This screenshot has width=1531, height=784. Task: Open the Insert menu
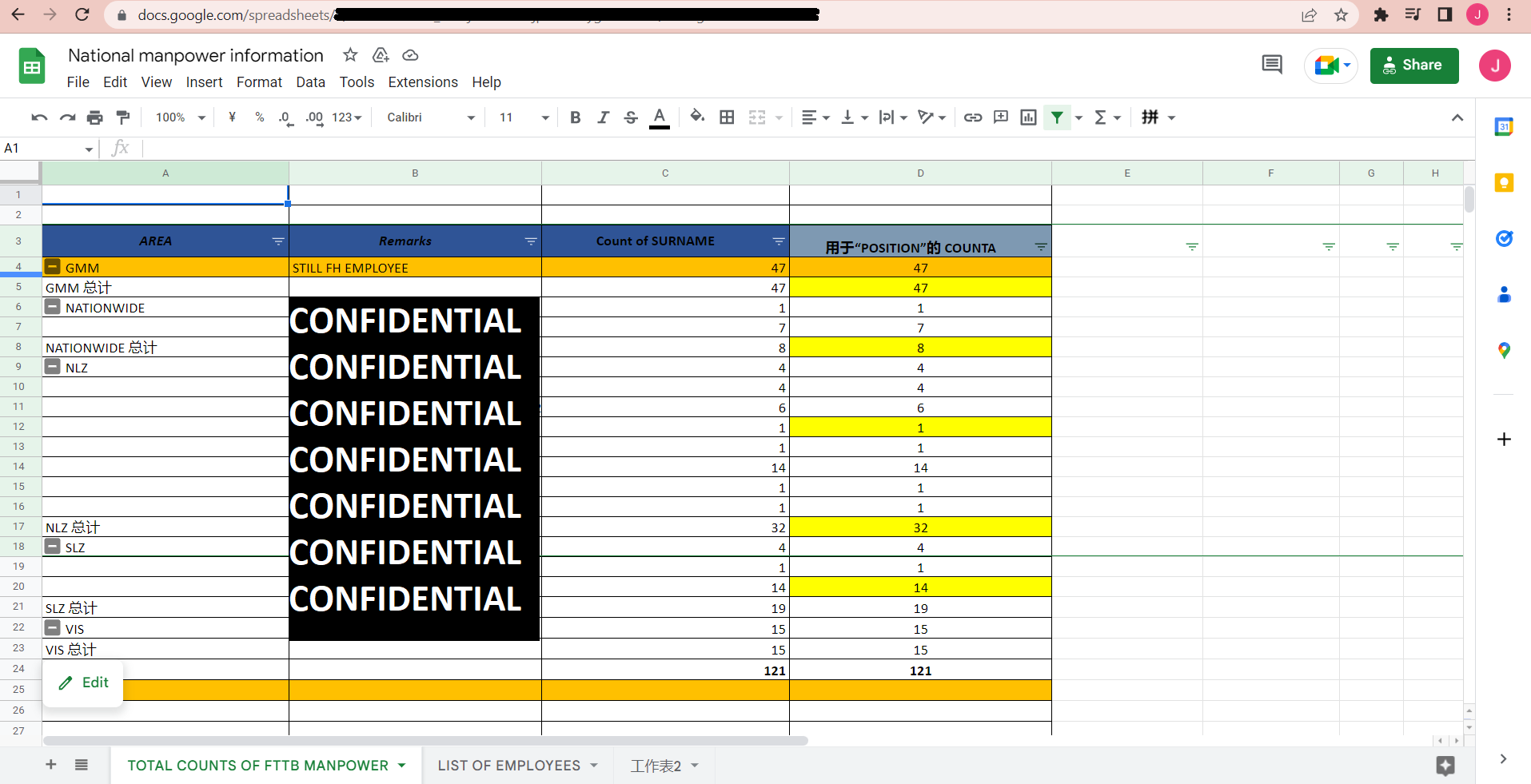(204, 82)
